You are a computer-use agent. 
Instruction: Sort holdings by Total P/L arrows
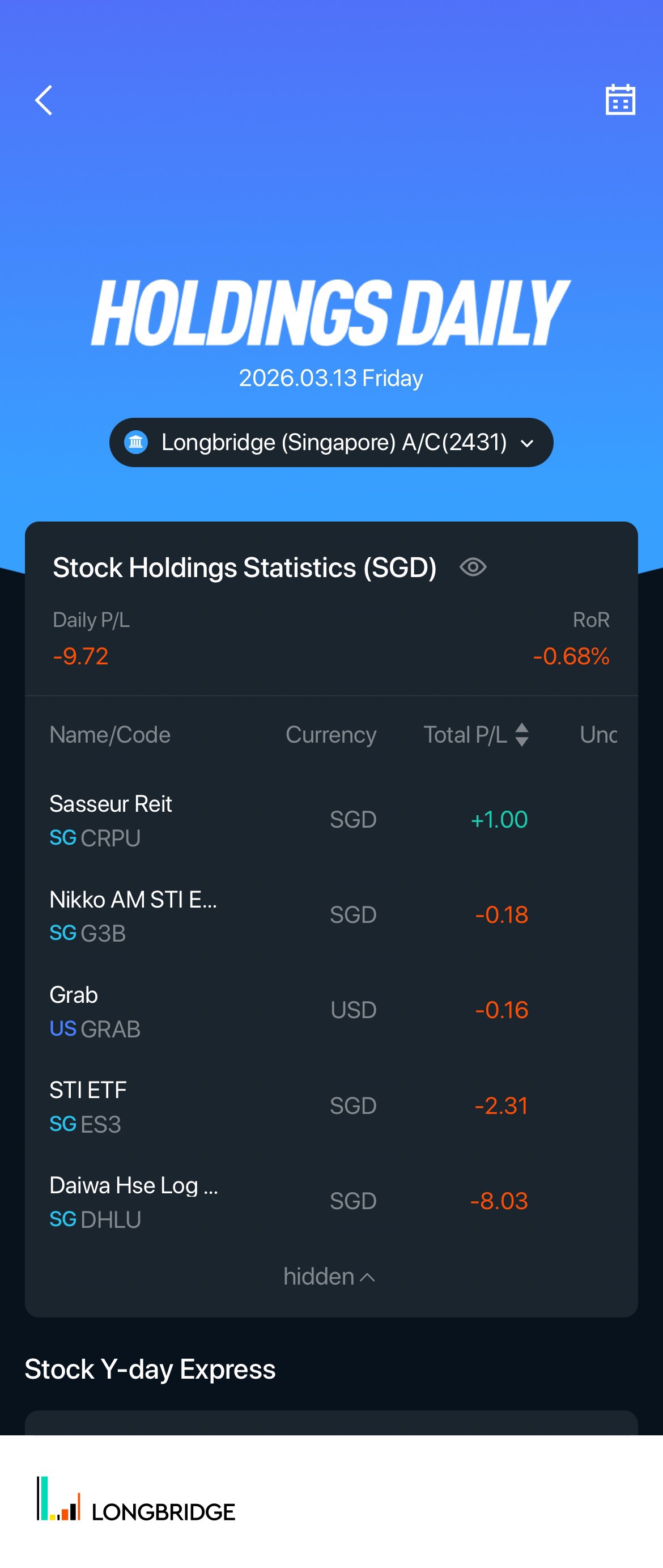521,735
